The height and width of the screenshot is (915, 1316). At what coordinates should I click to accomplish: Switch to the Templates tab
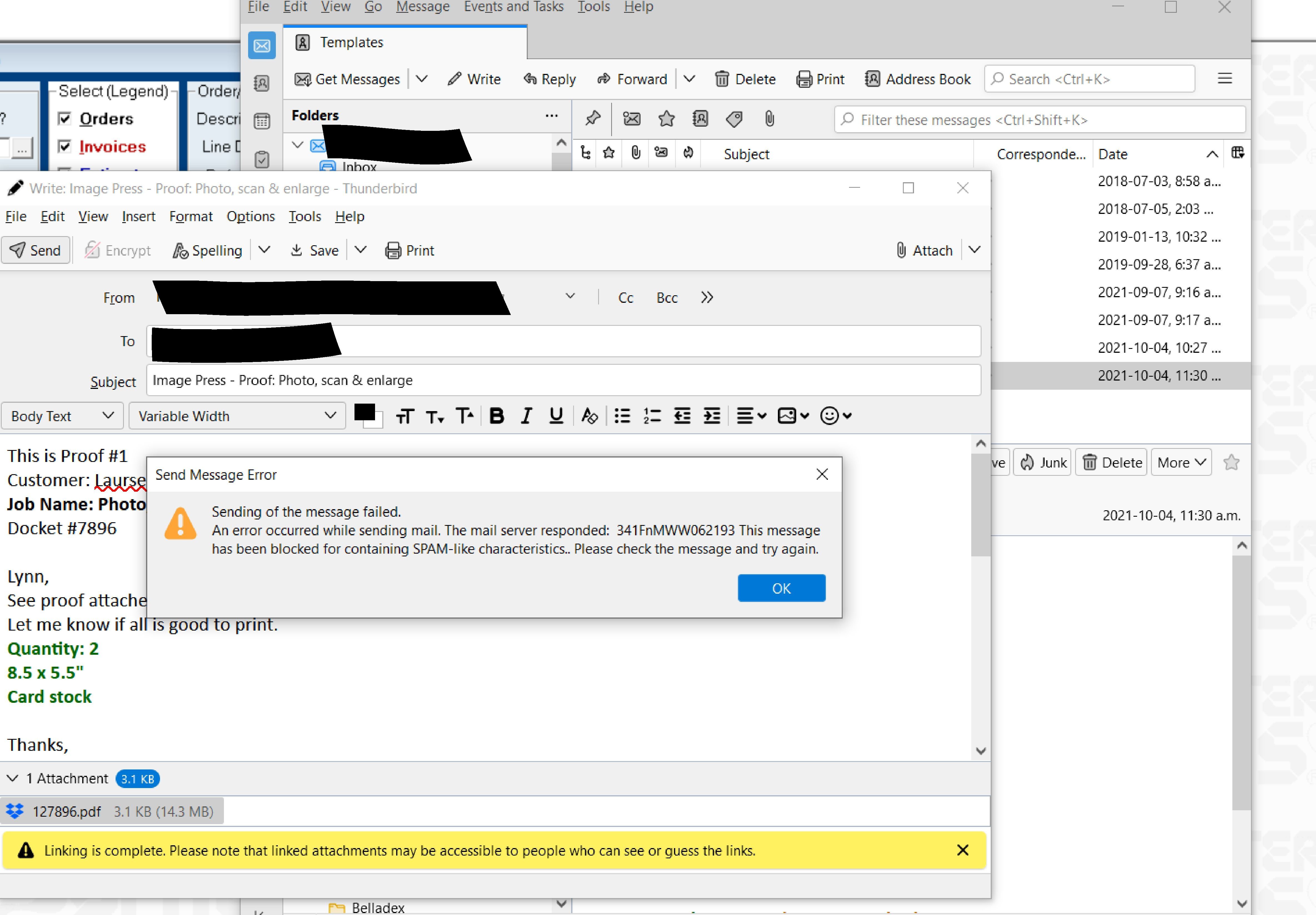pyautogui.click(x=351, y=42)
